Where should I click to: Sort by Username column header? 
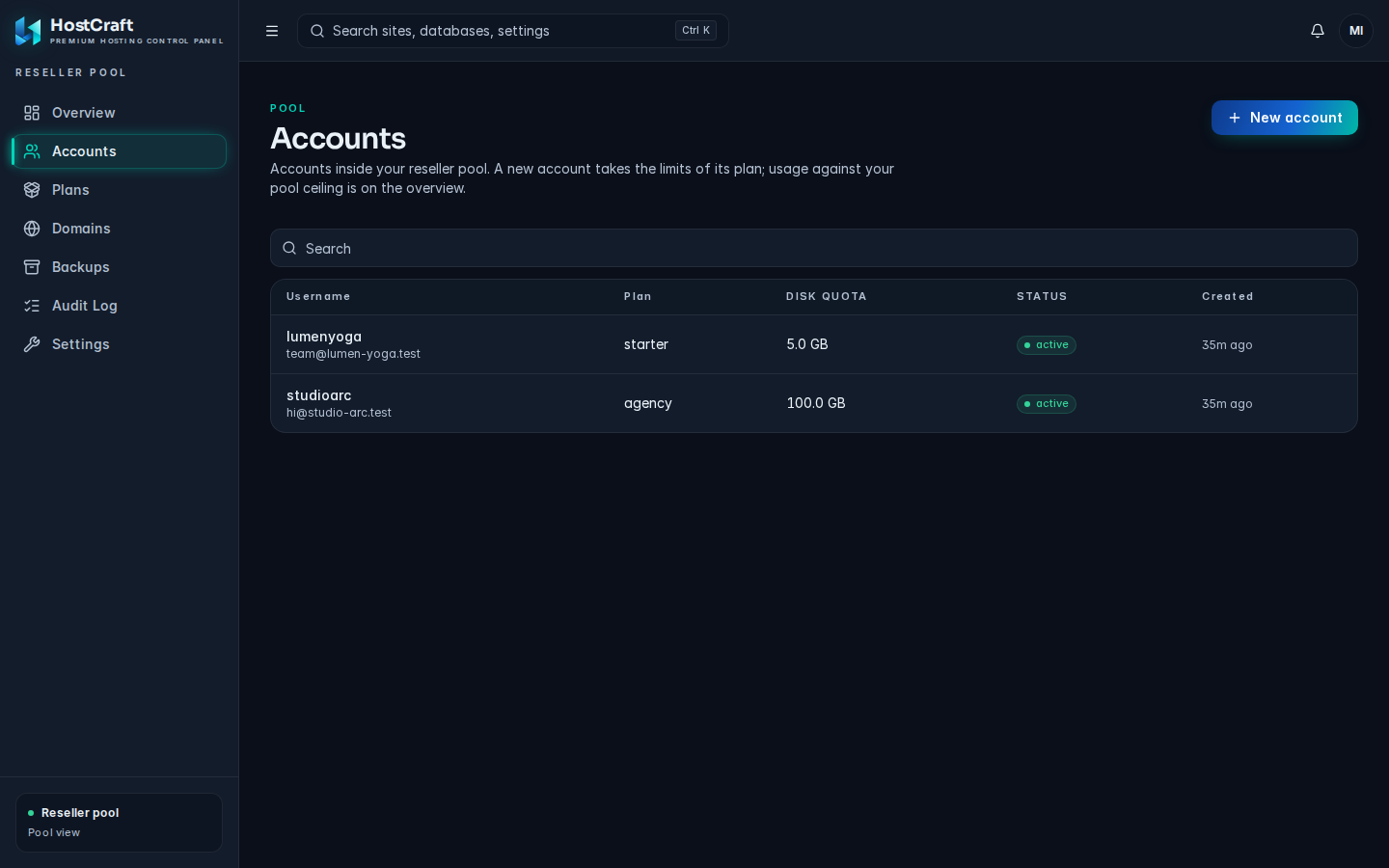(x=318, y=296)
